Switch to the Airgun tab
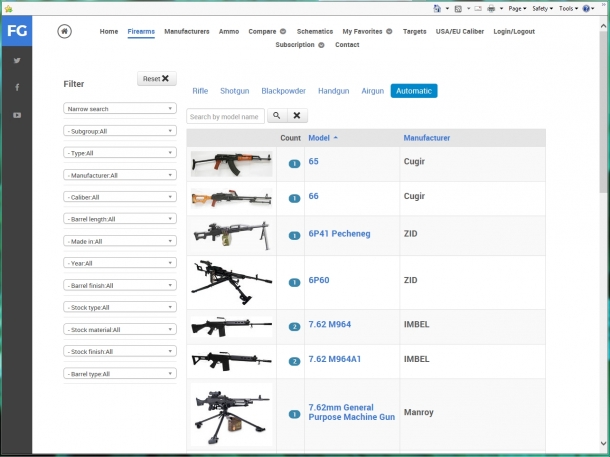The height and width of the screenshot is (457, 610). pos(373,91)
